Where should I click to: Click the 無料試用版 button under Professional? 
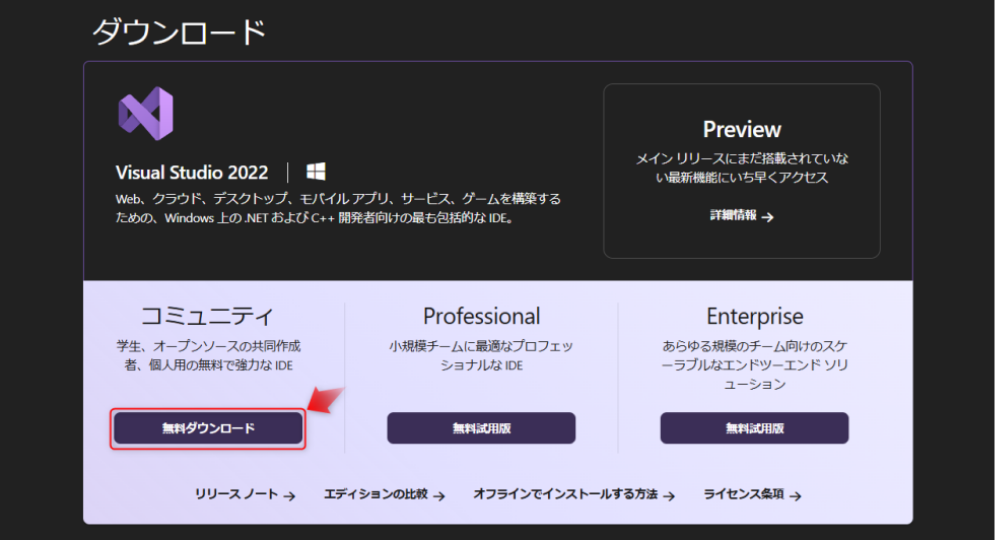click(481, 428)
